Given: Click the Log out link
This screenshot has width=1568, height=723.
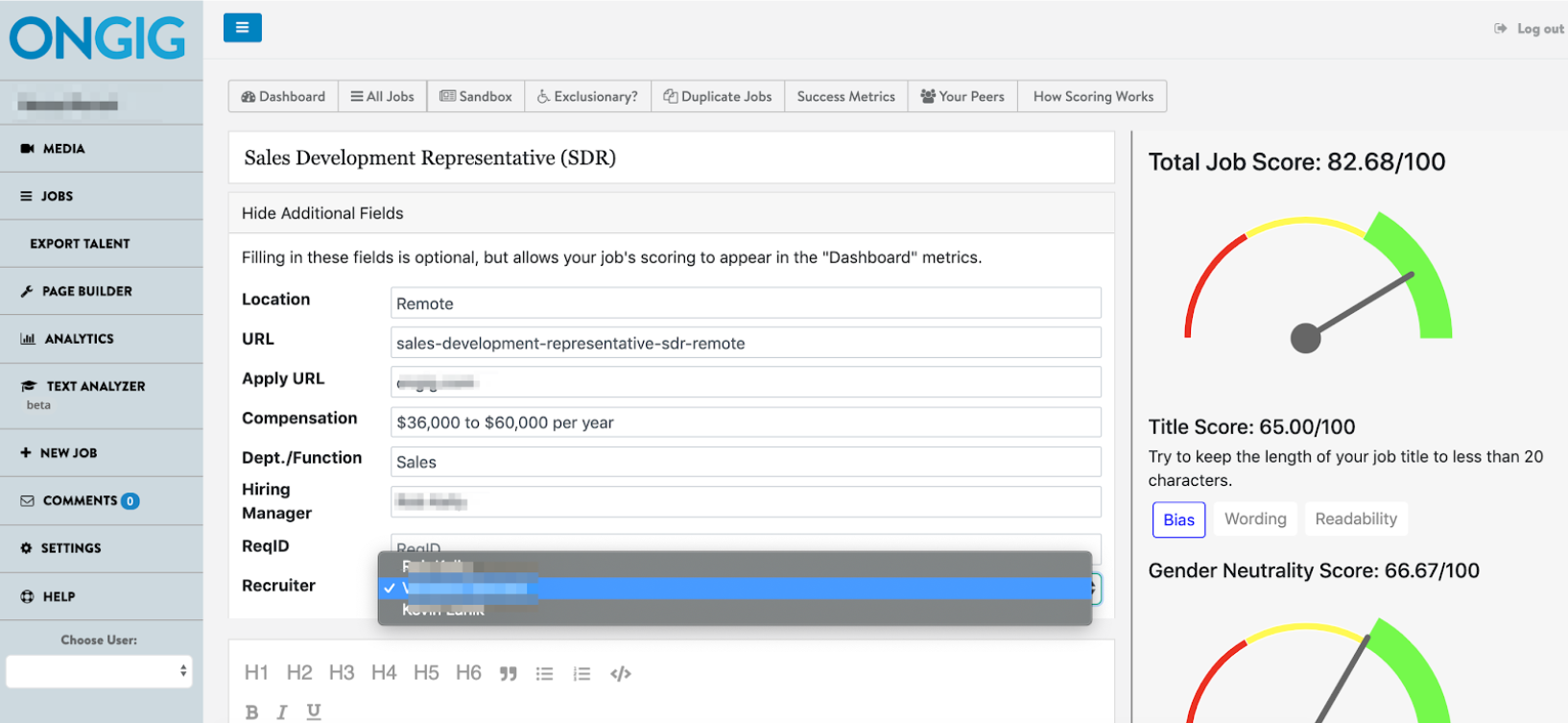Looking at the screenshot, I should coord(1530,29).
